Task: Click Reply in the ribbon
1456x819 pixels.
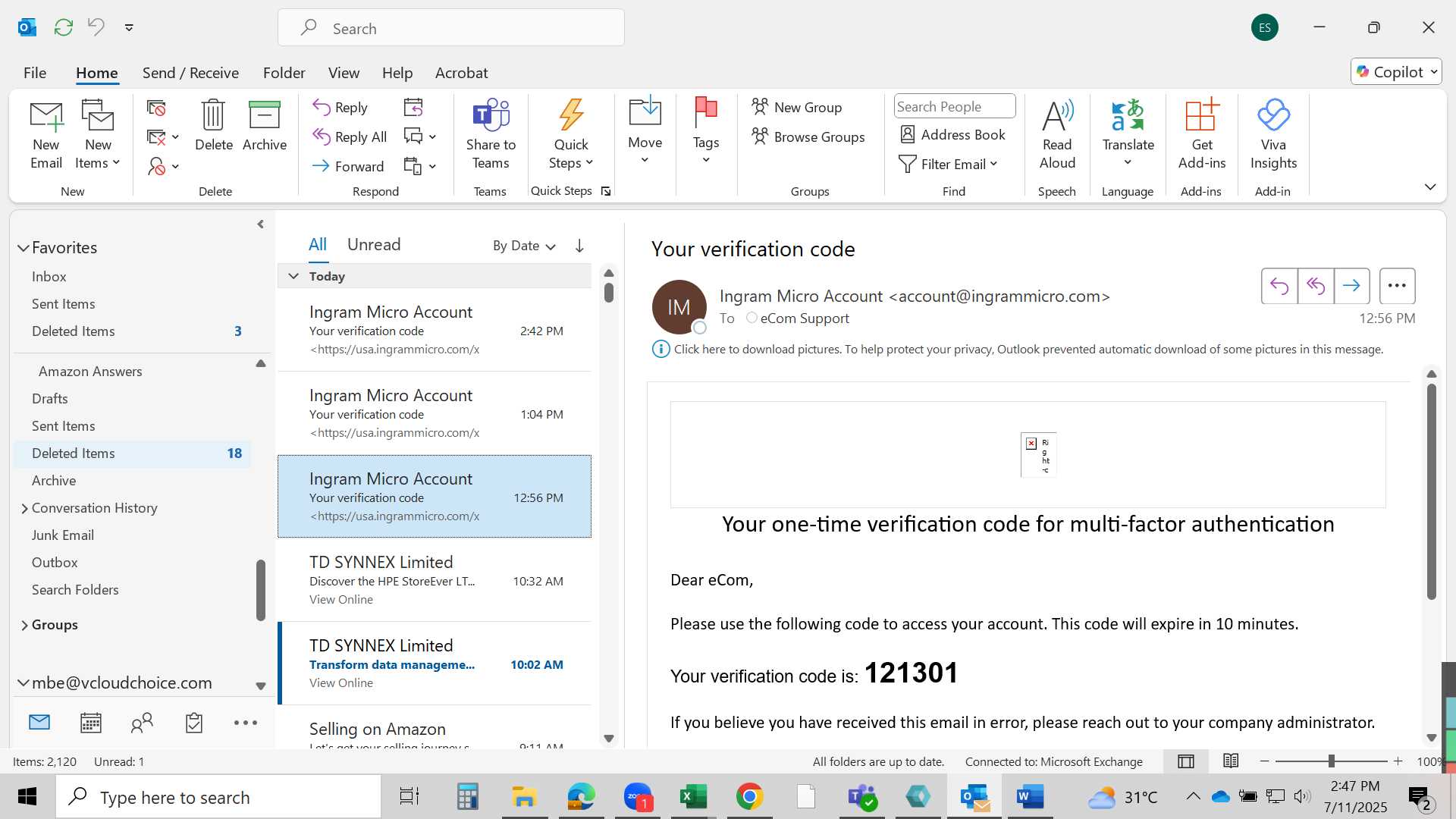Action: tap(340, 108)
